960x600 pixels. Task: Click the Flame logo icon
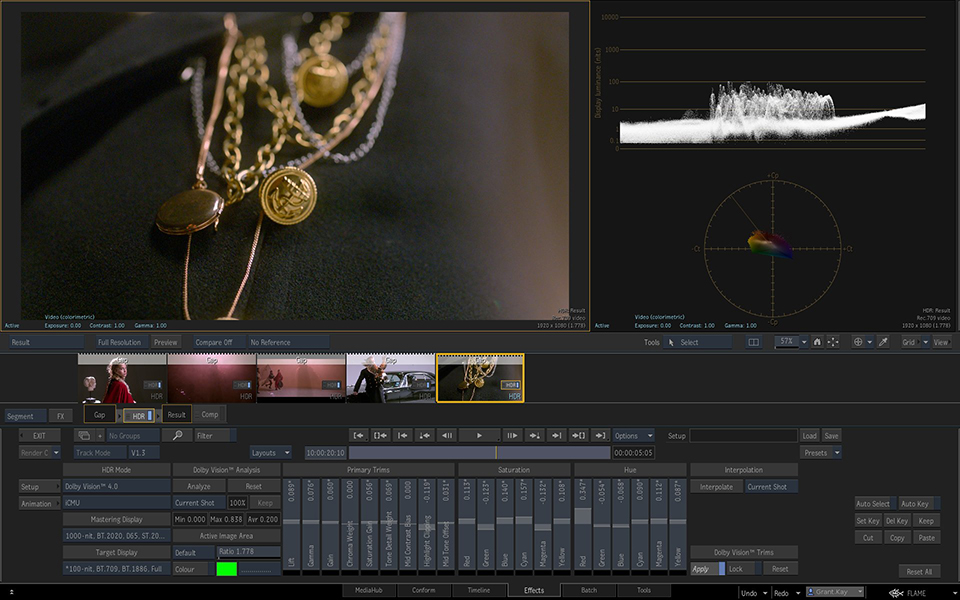[896, 593]
